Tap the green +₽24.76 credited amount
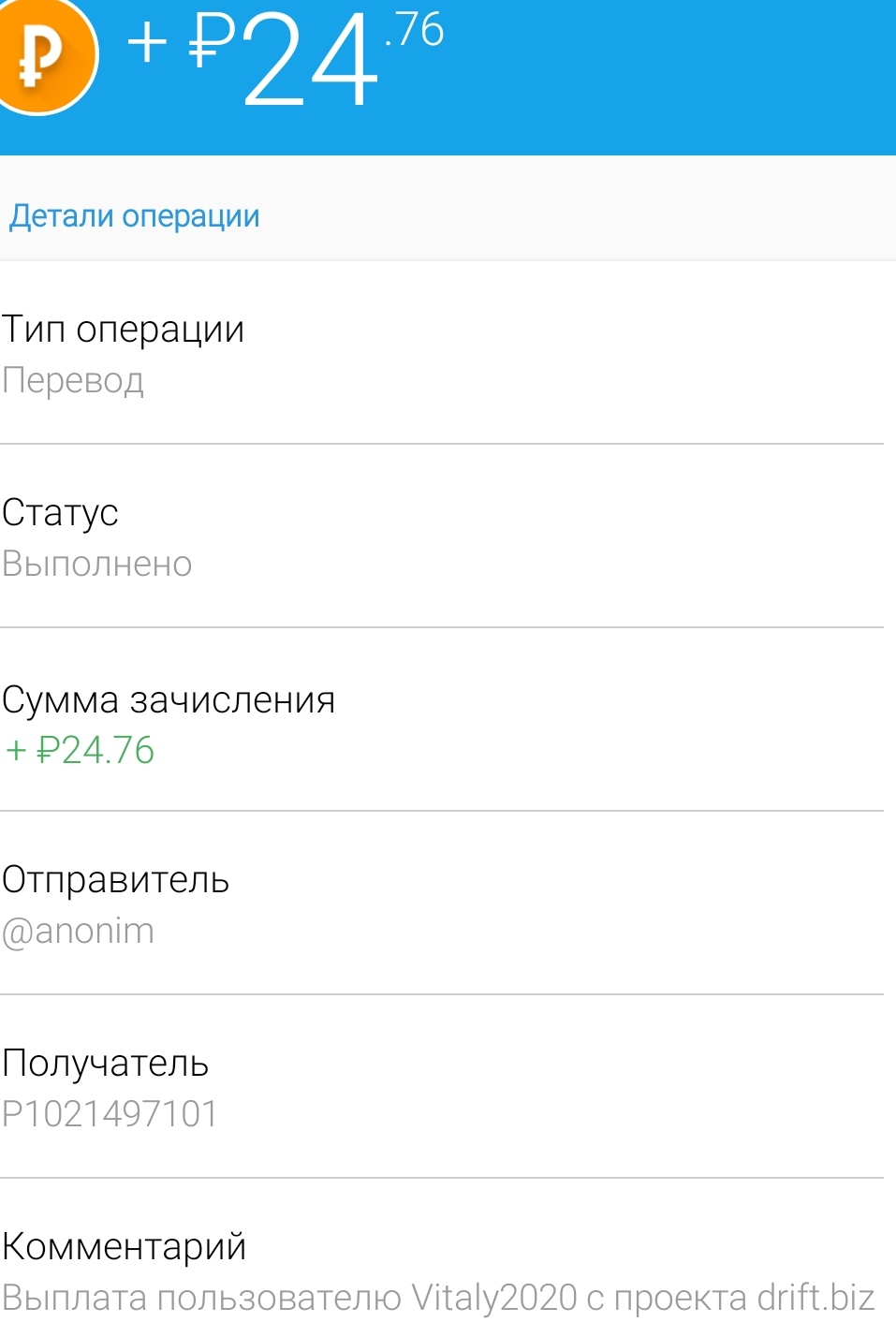The height and width of the screenshot is (1322, 896). point(80,751)
